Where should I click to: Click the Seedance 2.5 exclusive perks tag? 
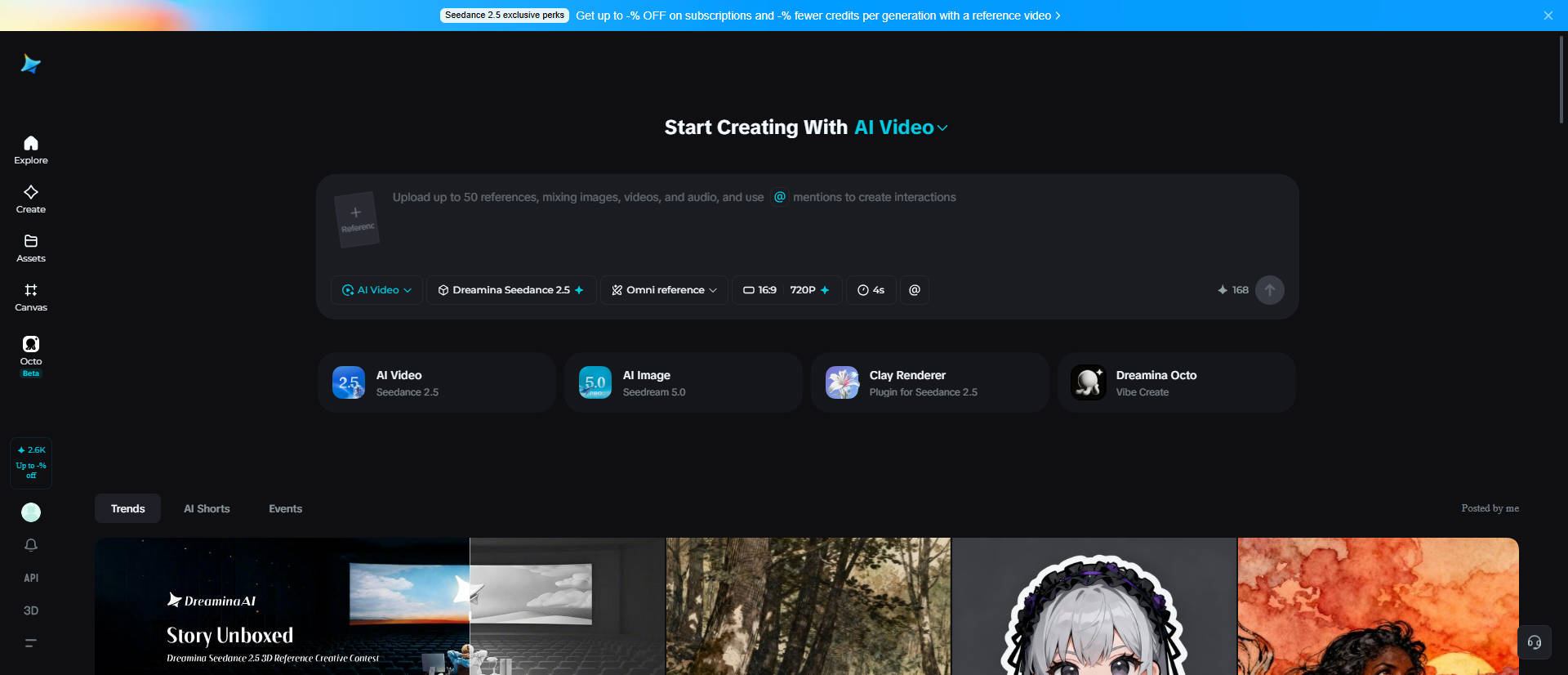click(505, 16)
